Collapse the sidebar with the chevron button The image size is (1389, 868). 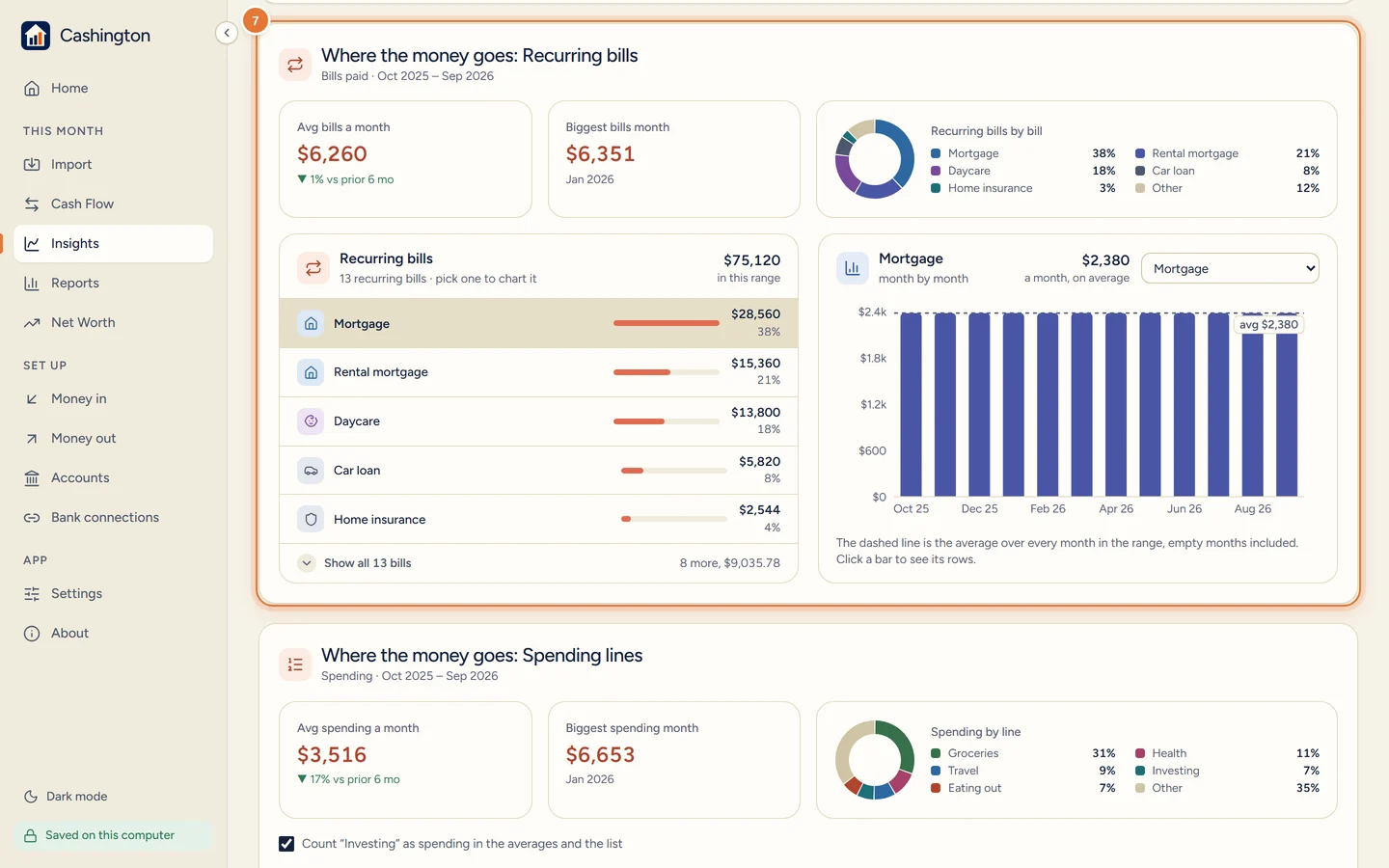pyautogui.click(x=227, y=33)
